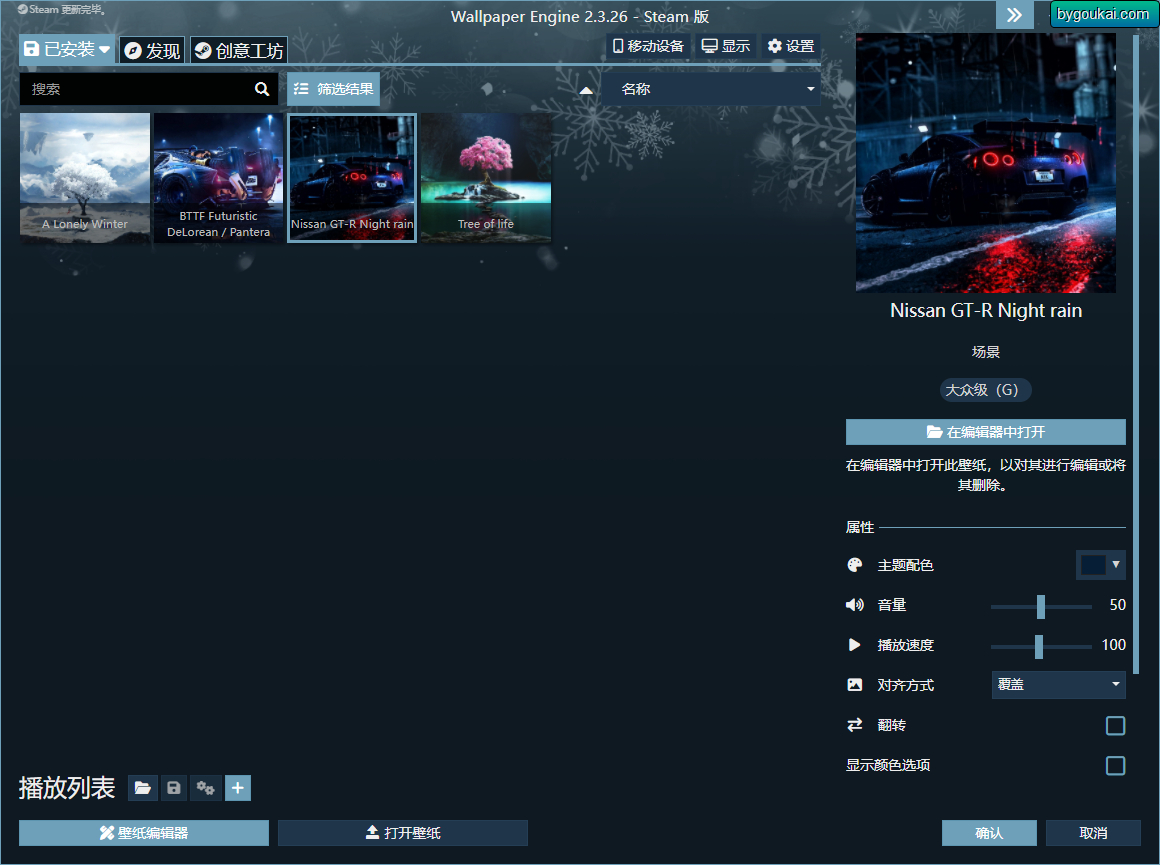Switch to the 发现 discover tab
This screenshot has width=1160, height=865.
tap(152, 50)
